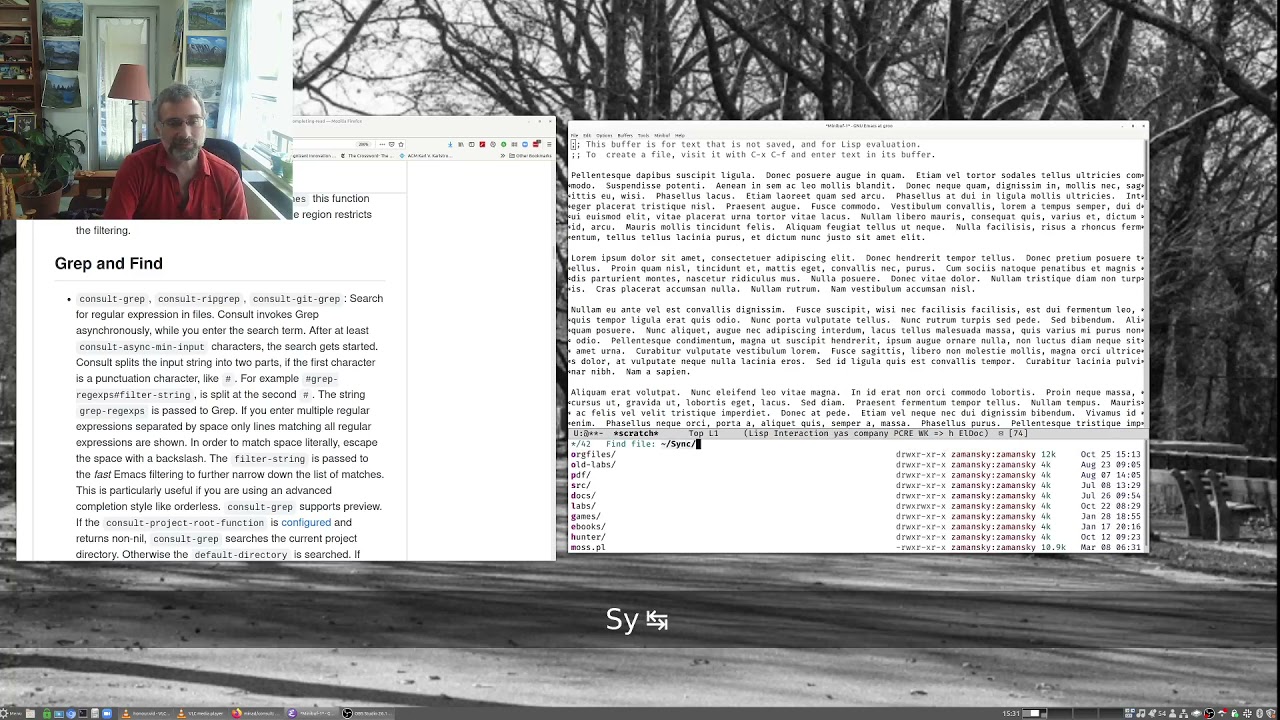Select moss.pl in the completion list
This screenshot has height=720, width=1280.
[856, 547]
